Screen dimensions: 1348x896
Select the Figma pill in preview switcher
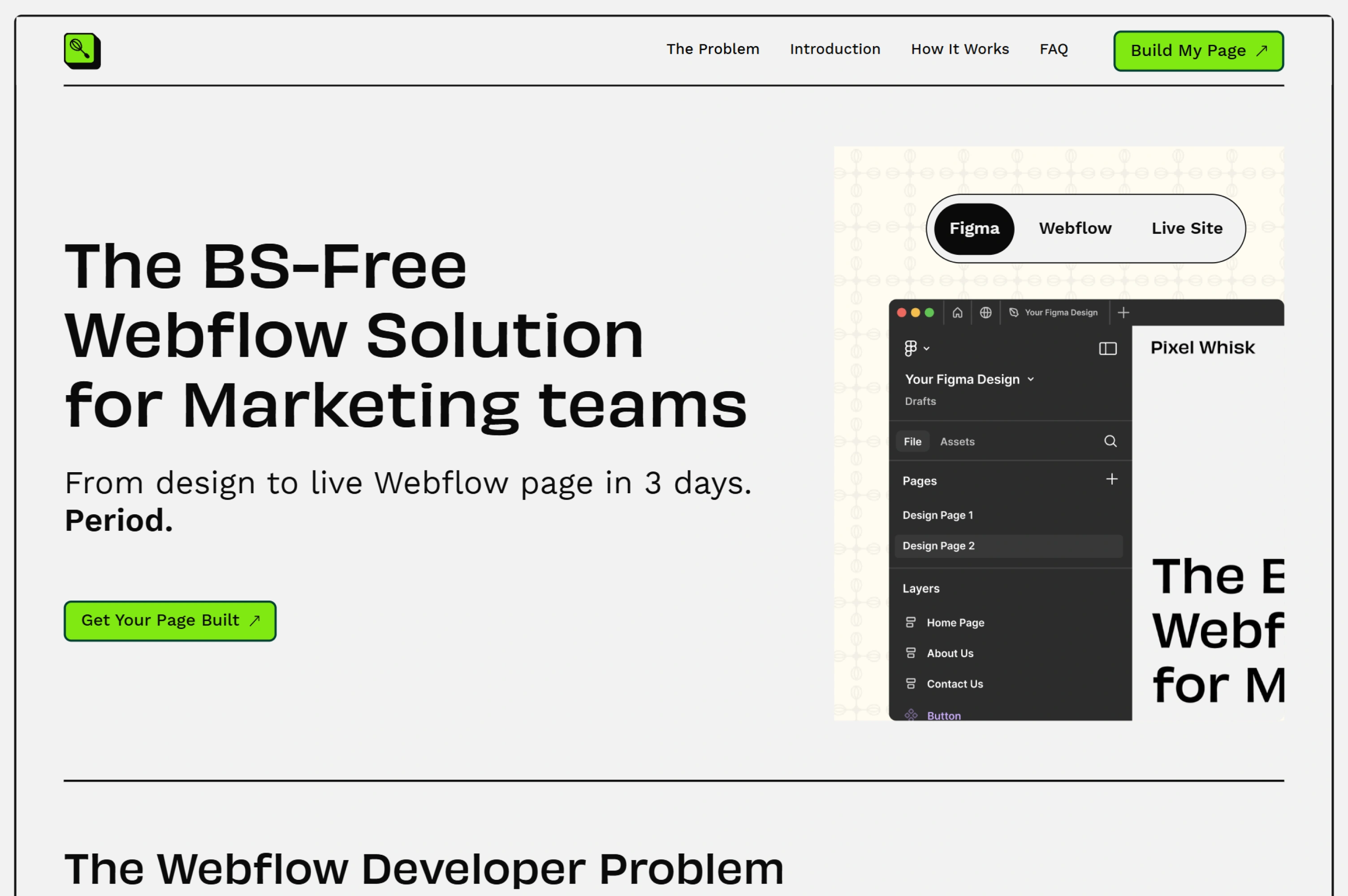click(x=974, y=228)
